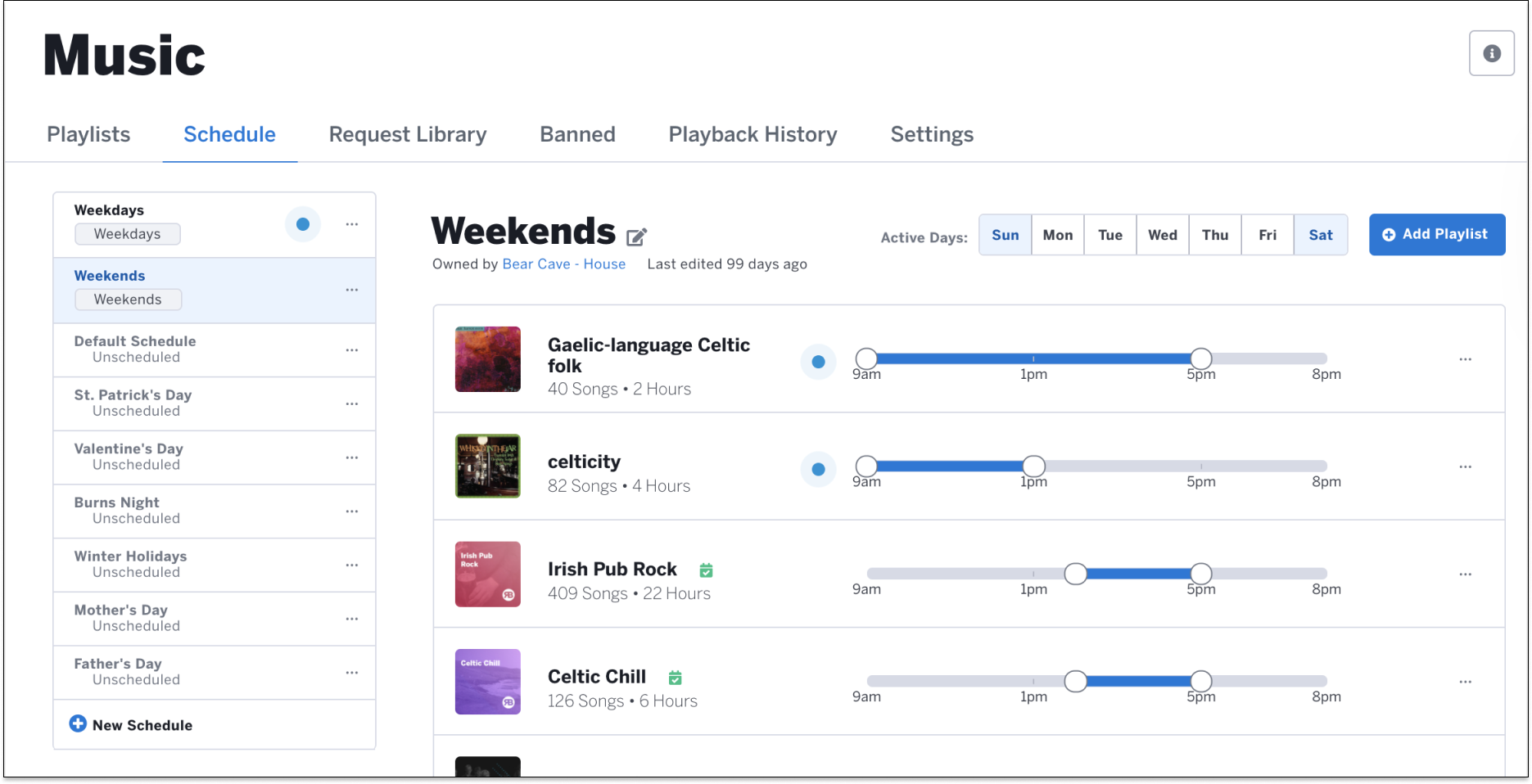Click the blue playing dot for celticity

(x=818, y=469)
